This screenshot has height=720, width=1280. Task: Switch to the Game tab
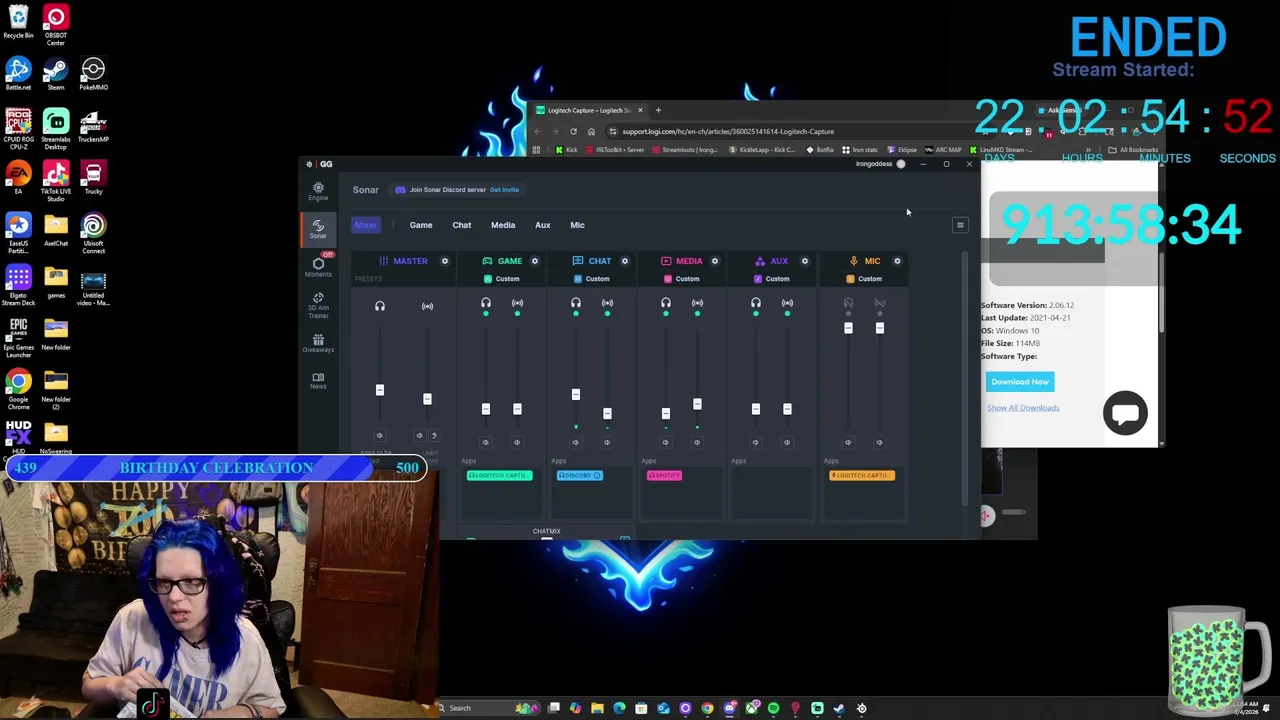pos(421,225)
